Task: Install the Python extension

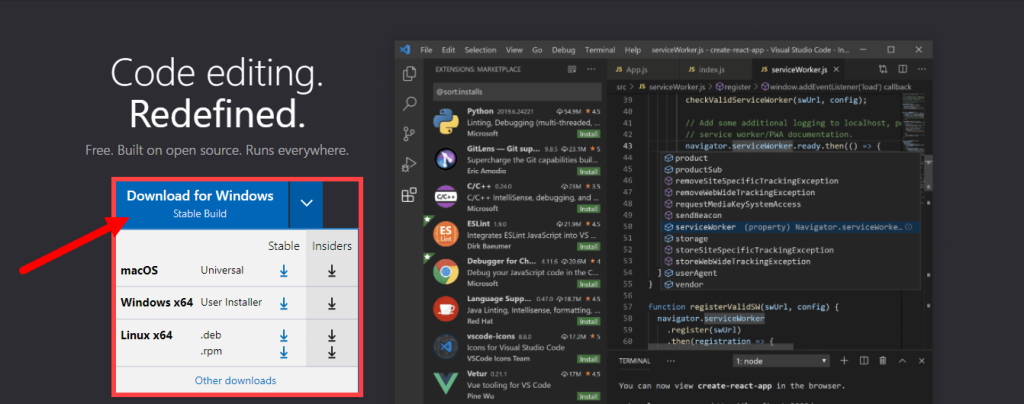Action: click(588, 133)
